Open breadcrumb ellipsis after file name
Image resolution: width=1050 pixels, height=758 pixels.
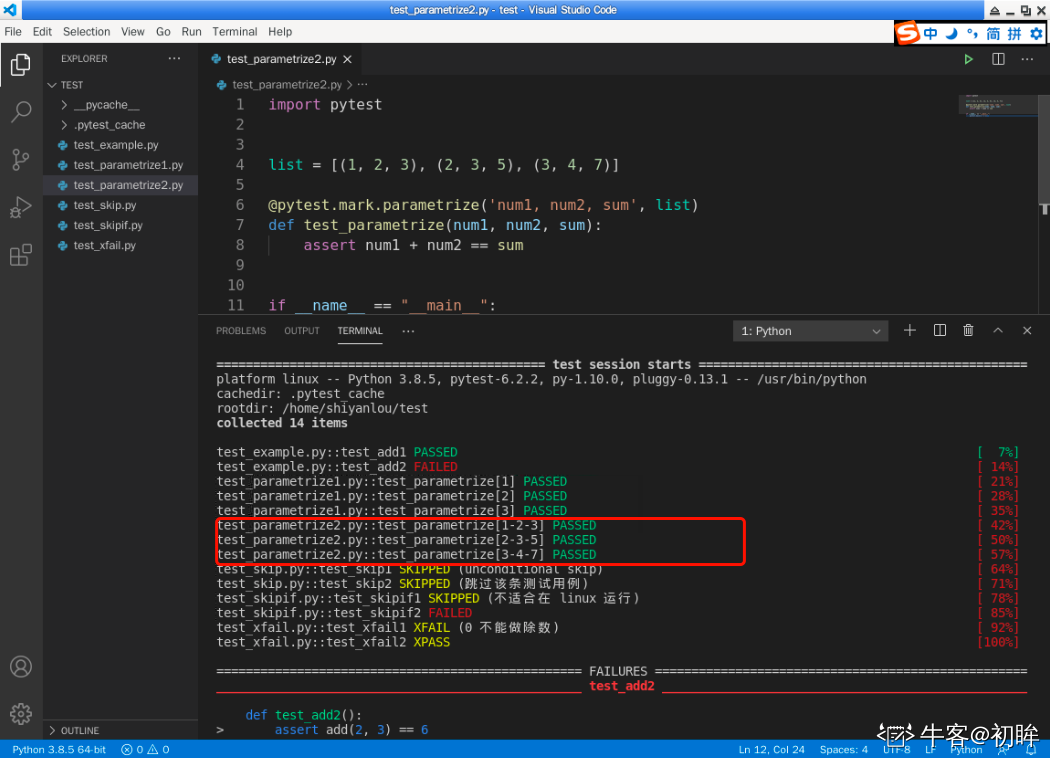[362, 84]
